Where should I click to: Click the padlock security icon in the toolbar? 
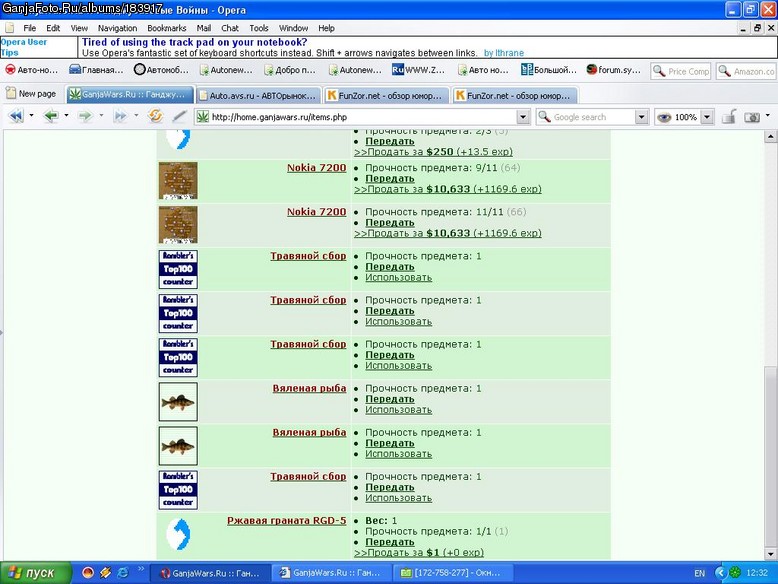click(728, 117)
